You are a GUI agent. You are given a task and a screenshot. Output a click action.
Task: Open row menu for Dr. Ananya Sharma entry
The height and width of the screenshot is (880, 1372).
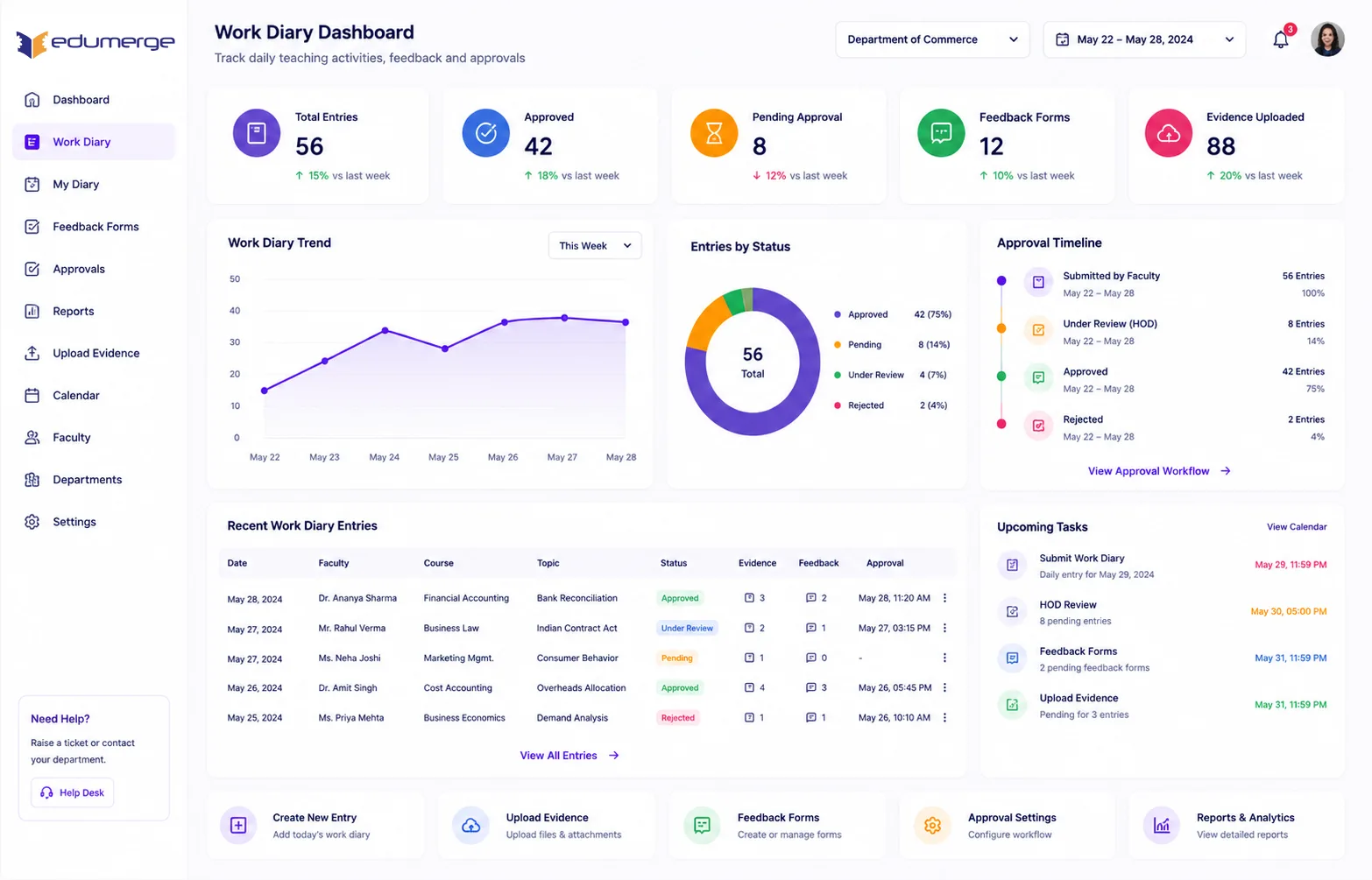coord(944,598)
